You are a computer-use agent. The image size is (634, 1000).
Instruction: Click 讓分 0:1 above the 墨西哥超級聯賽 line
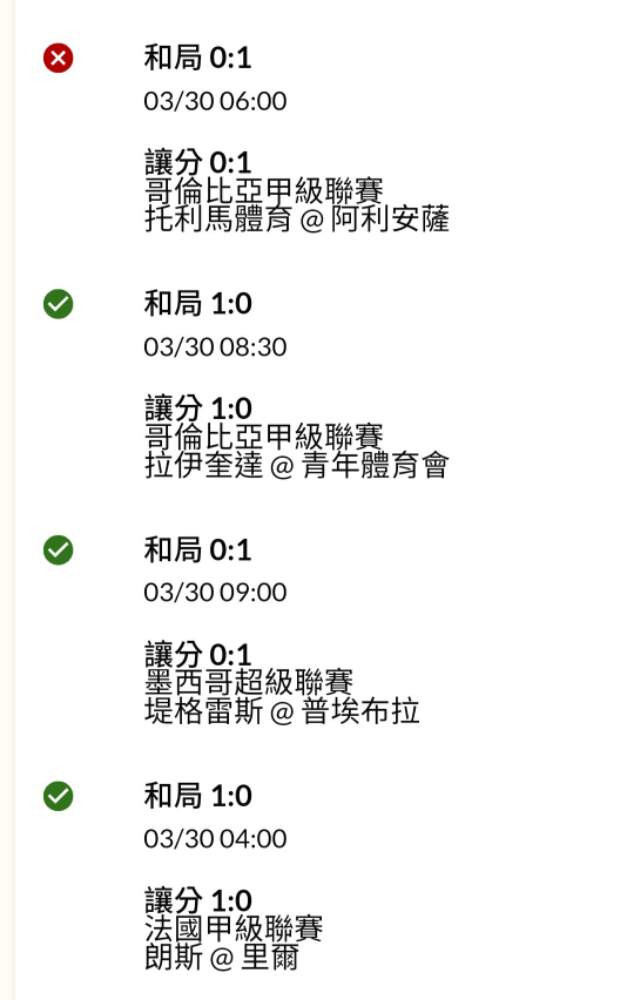point(198,655)
